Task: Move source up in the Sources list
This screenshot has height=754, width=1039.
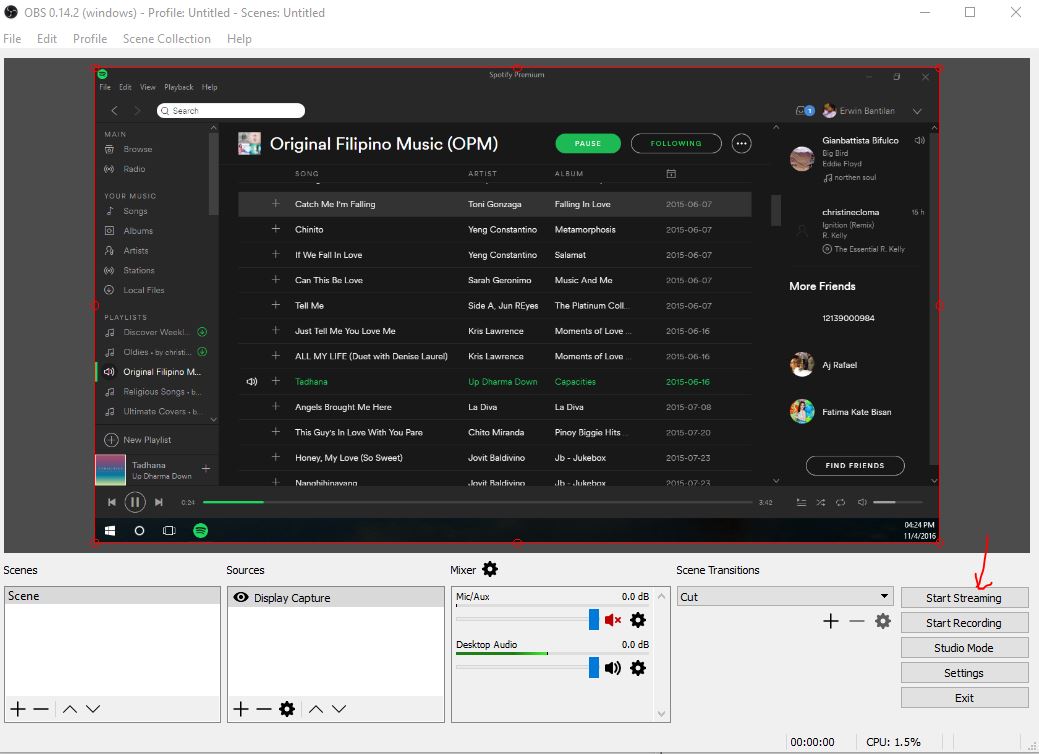Action: coord(316,709)
